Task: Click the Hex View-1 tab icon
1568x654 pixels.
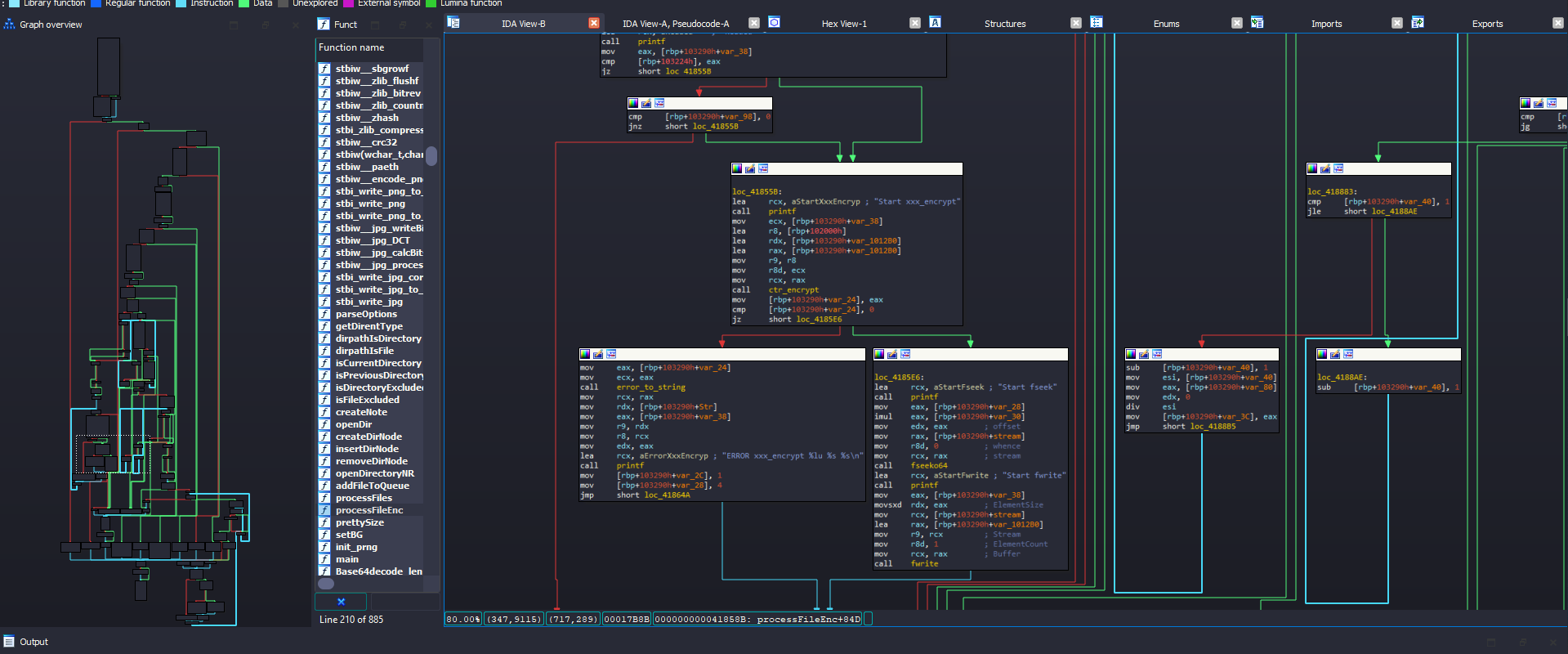Action: (774, 23)
